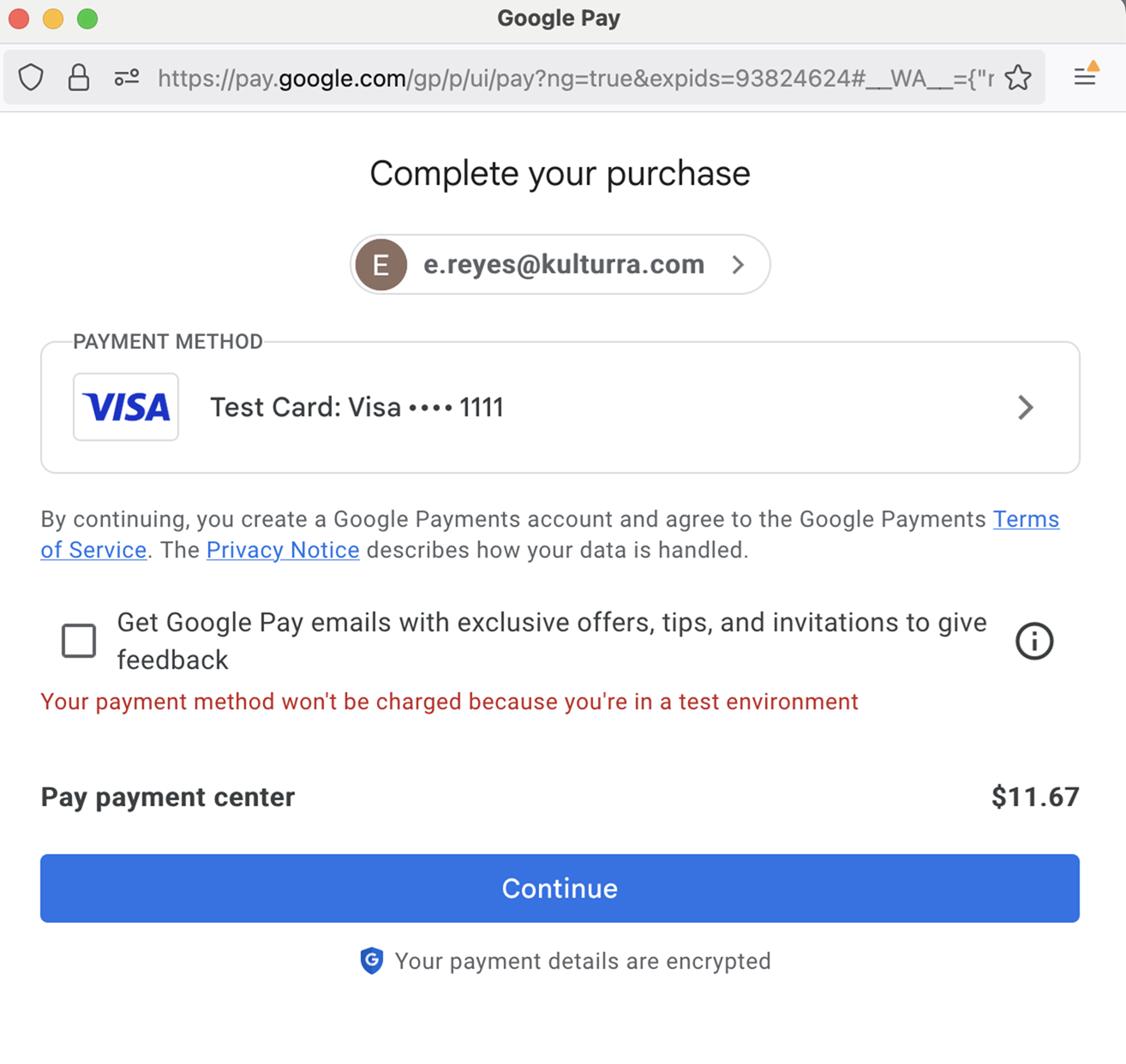Click the site security lock icon
Image resolution: width=1126 pixels, height=1064 pixels.
coord(79,77)
